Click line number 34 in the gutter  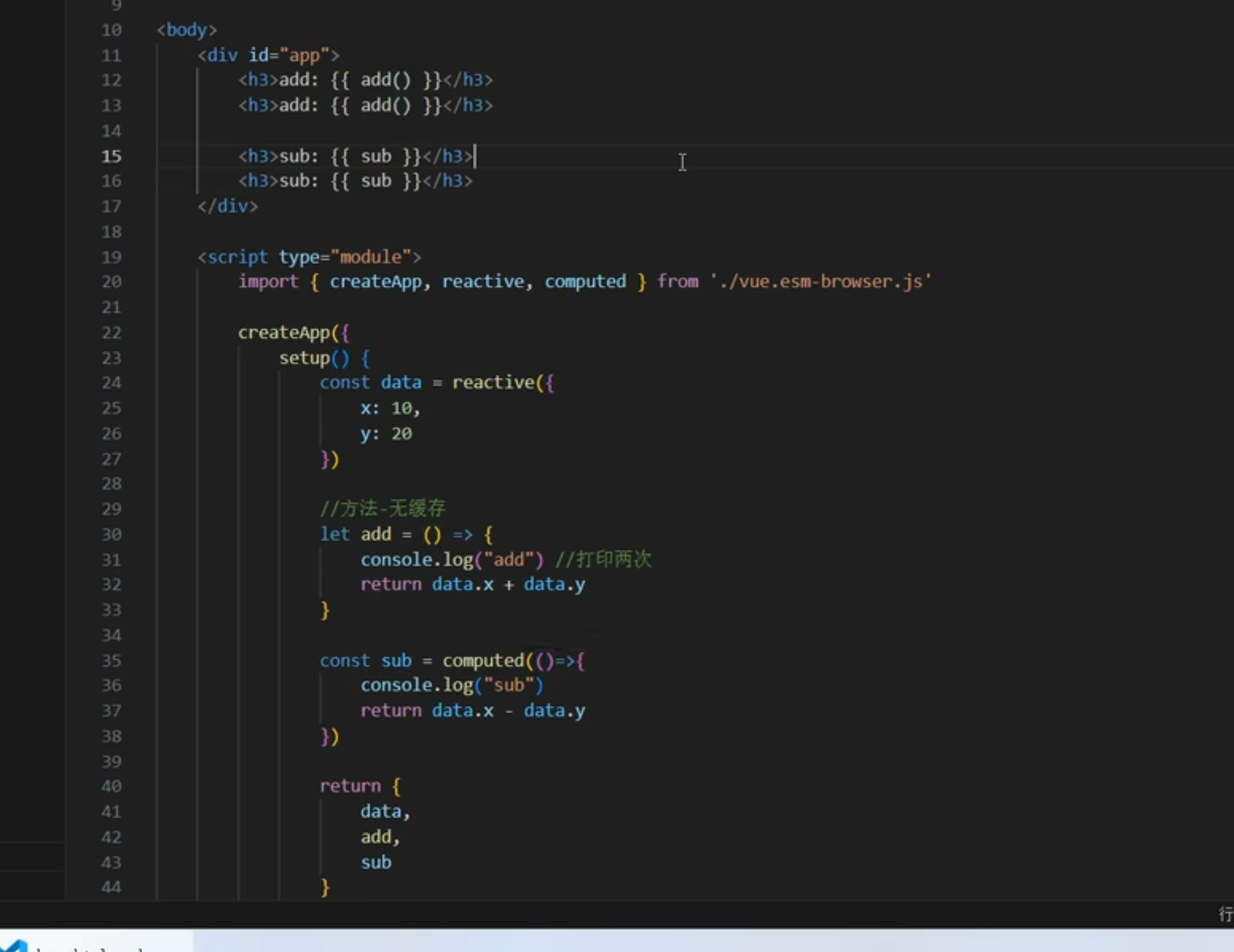click(x=112, y=636)
